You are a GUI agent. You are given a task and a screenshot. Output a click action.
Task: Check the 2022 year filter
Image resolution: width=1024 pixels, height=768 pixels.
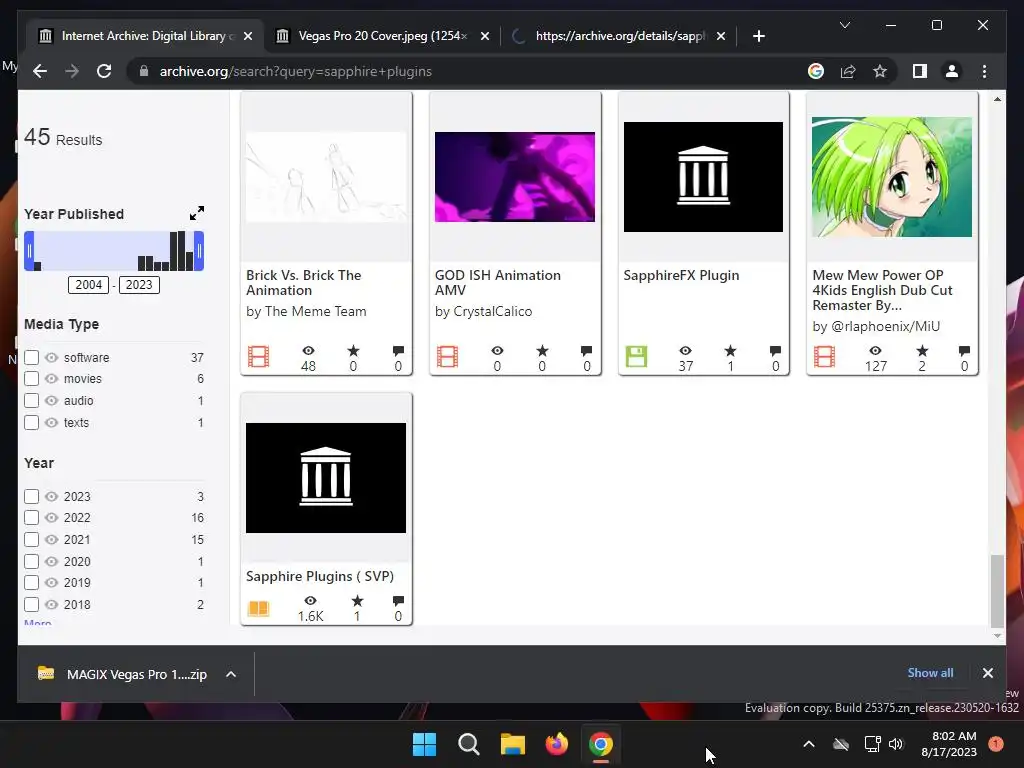(x=31, y=517)
